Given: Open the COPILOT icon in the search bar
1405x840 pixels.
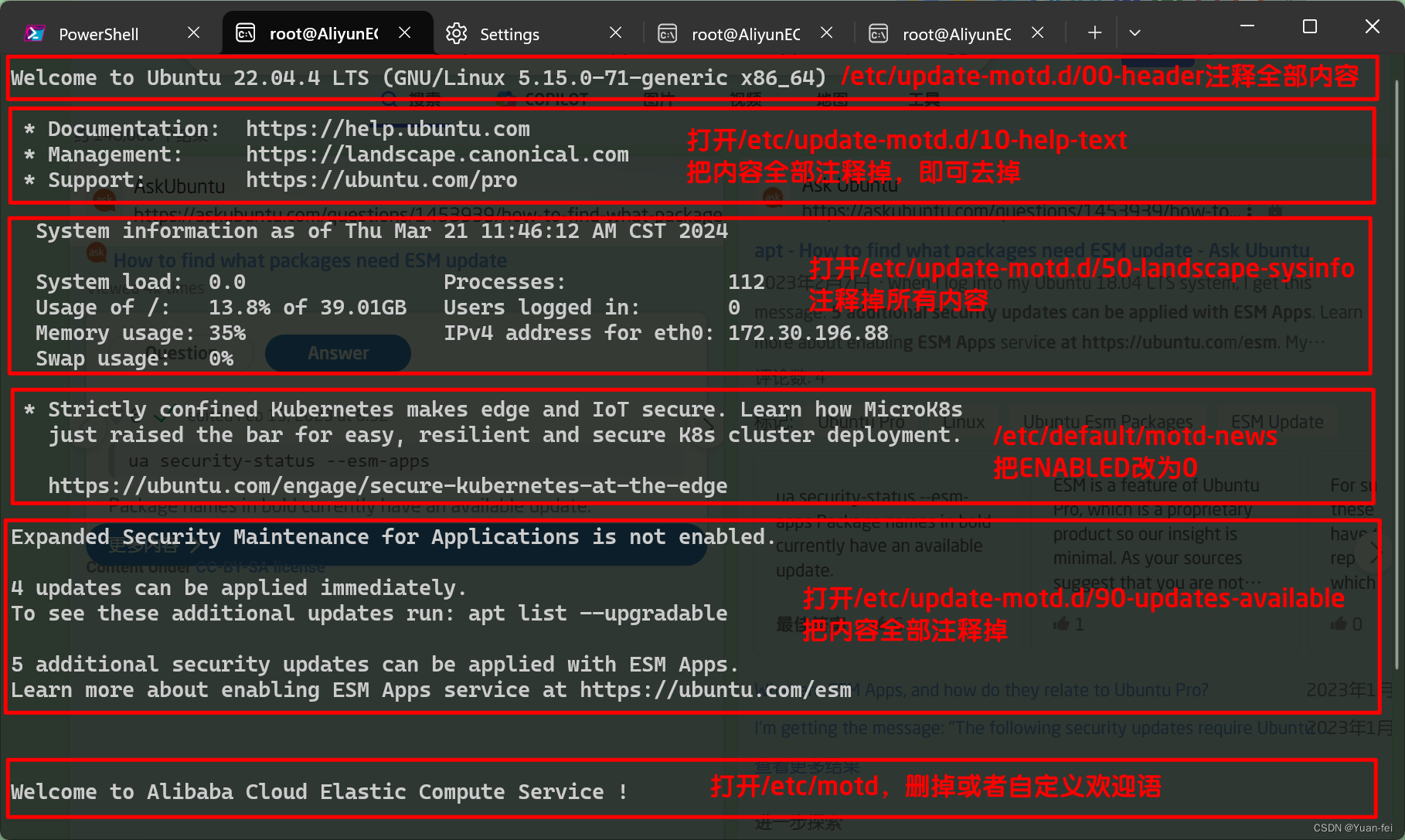Looking at the screenshot, I should 507,98.
